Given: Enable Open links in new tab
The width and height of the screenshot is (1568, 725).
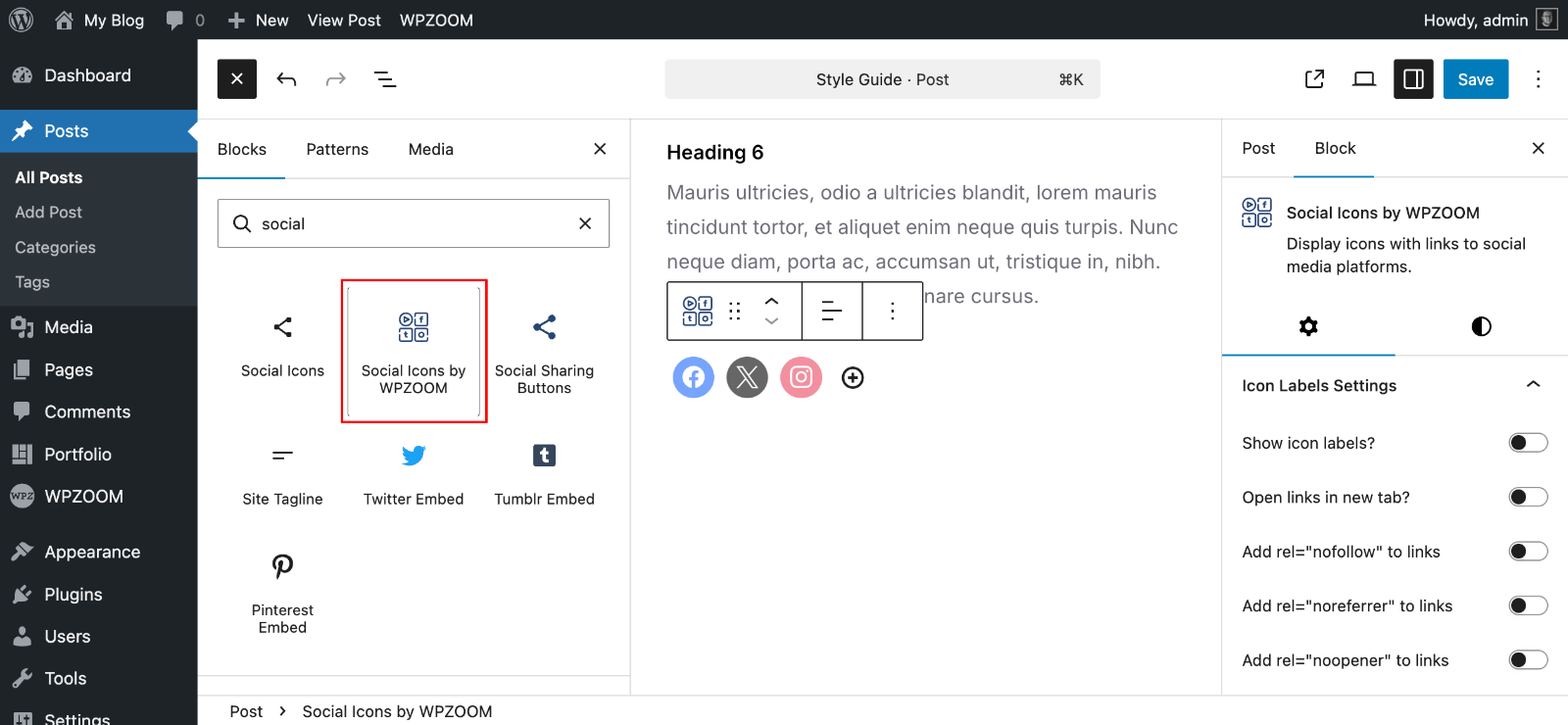Looking at the screenshot, I should point(1528,497).
